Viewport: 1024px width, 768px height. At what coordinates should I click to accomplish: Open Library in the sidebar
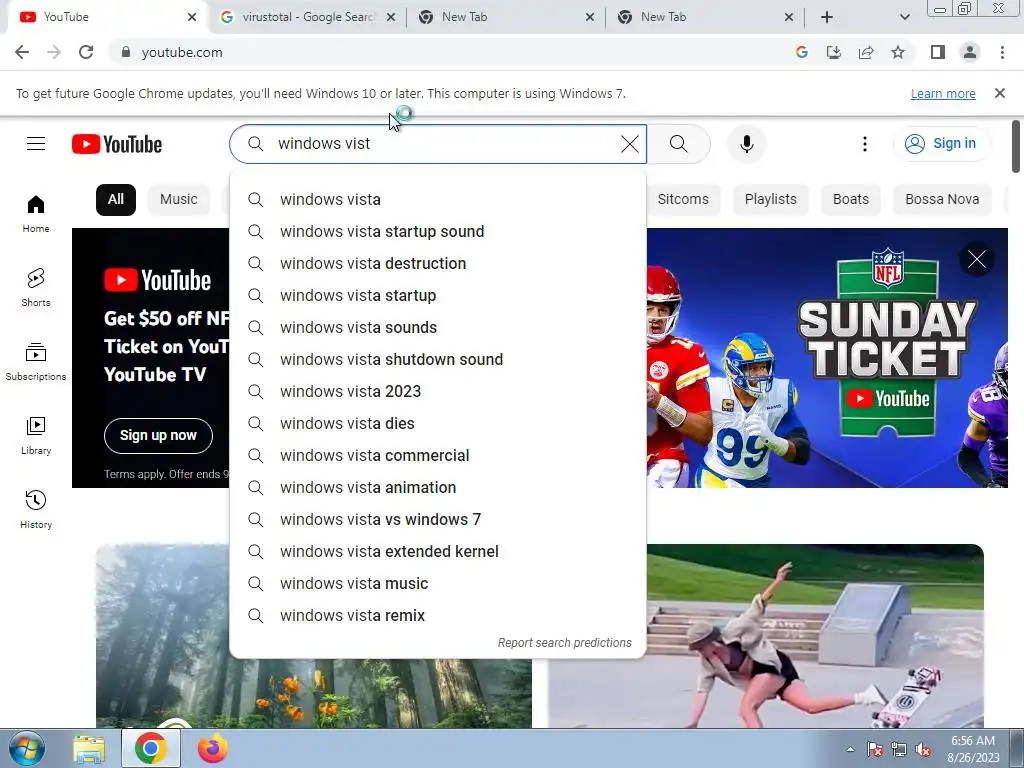coord(36,436)
